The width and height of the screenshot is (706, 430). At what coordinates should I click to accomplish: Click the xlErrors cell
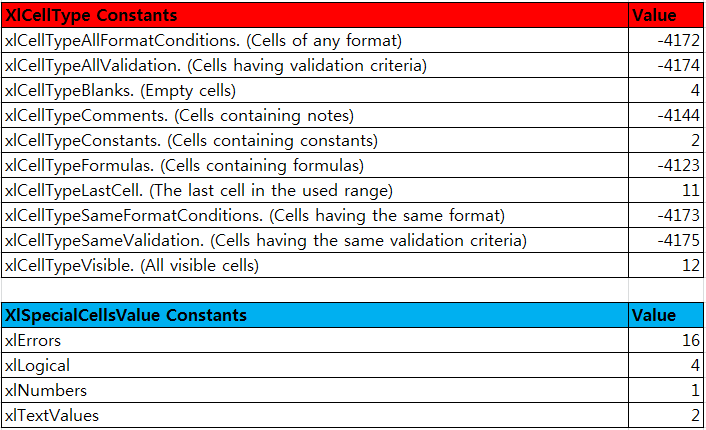click(315, 340)
